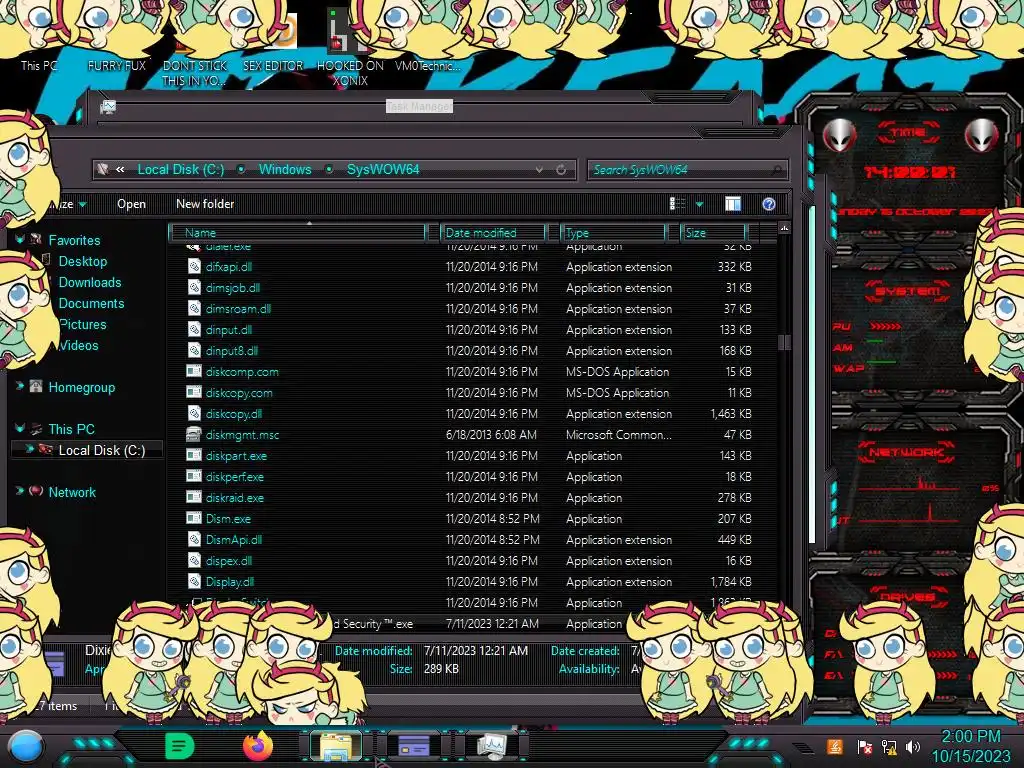Select the diskcomp.com file
The height and width of the screenshot is (768, 1024).
242,372
